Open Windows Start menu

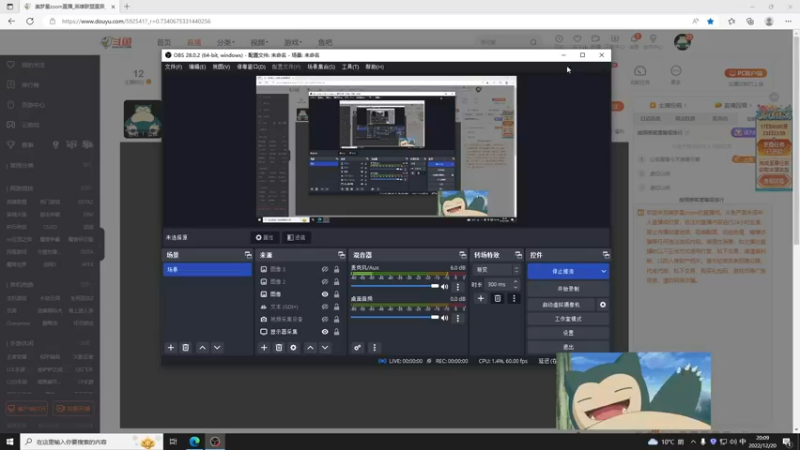point(10,441)
